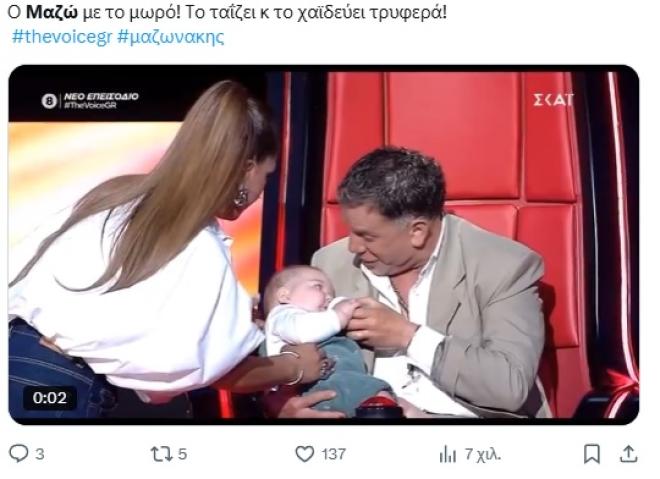Click the like count 137
This screenshot has height=479, width=660.
point(334,454)
